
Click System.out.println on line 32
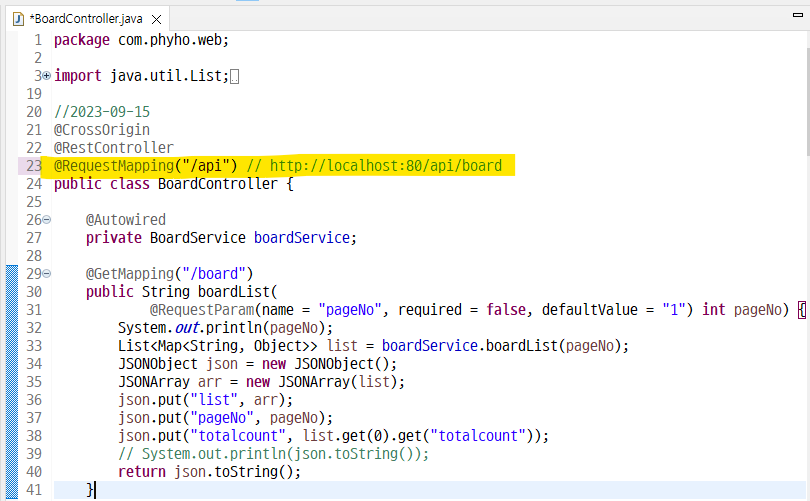tap(190, 328)
